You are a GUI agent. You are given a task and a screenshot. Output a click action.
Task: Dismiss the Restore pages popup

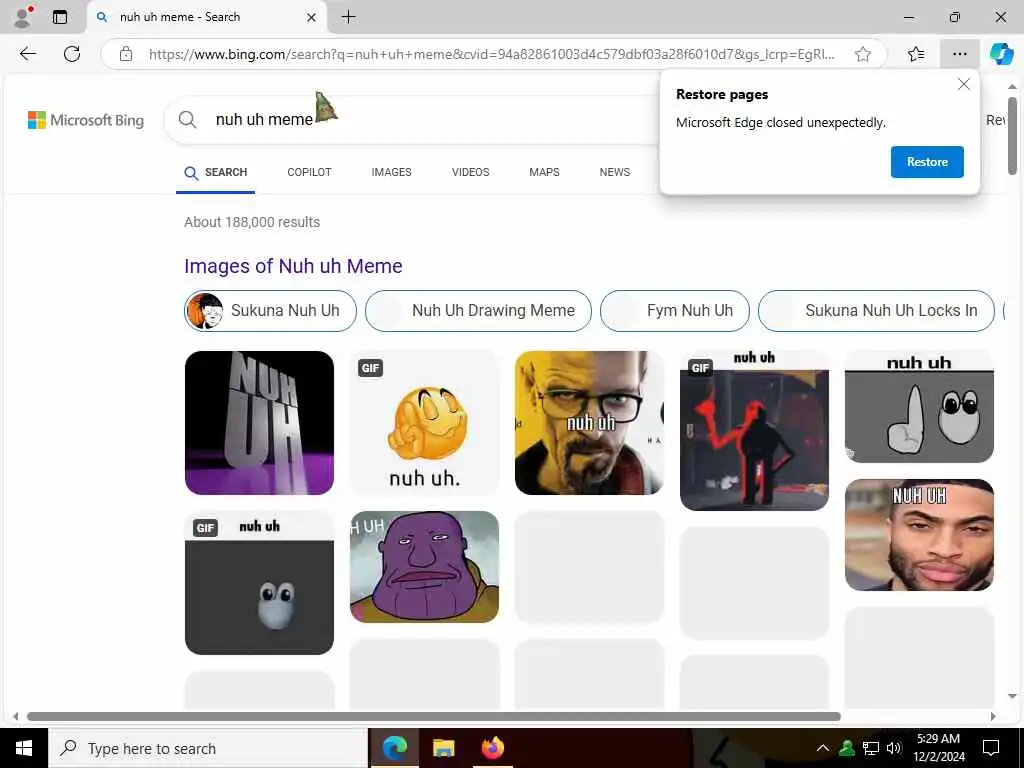pos(963,84)
